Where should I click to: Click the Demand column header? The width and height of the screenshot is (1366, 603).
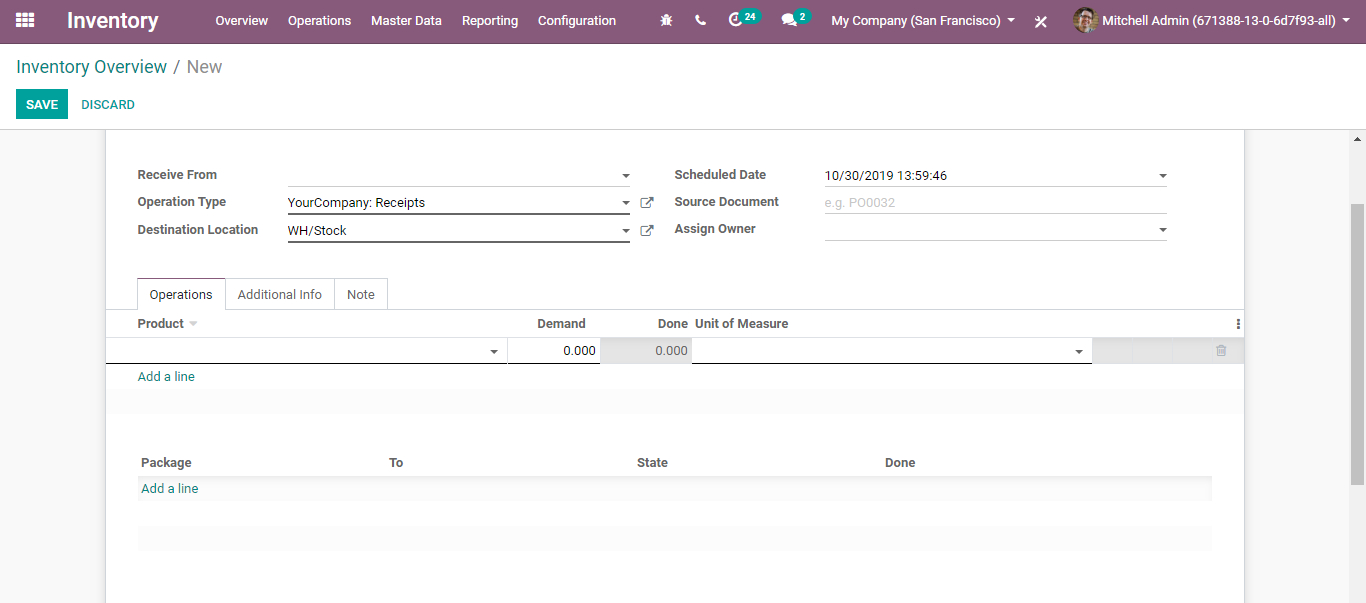(x=561, y=324)
